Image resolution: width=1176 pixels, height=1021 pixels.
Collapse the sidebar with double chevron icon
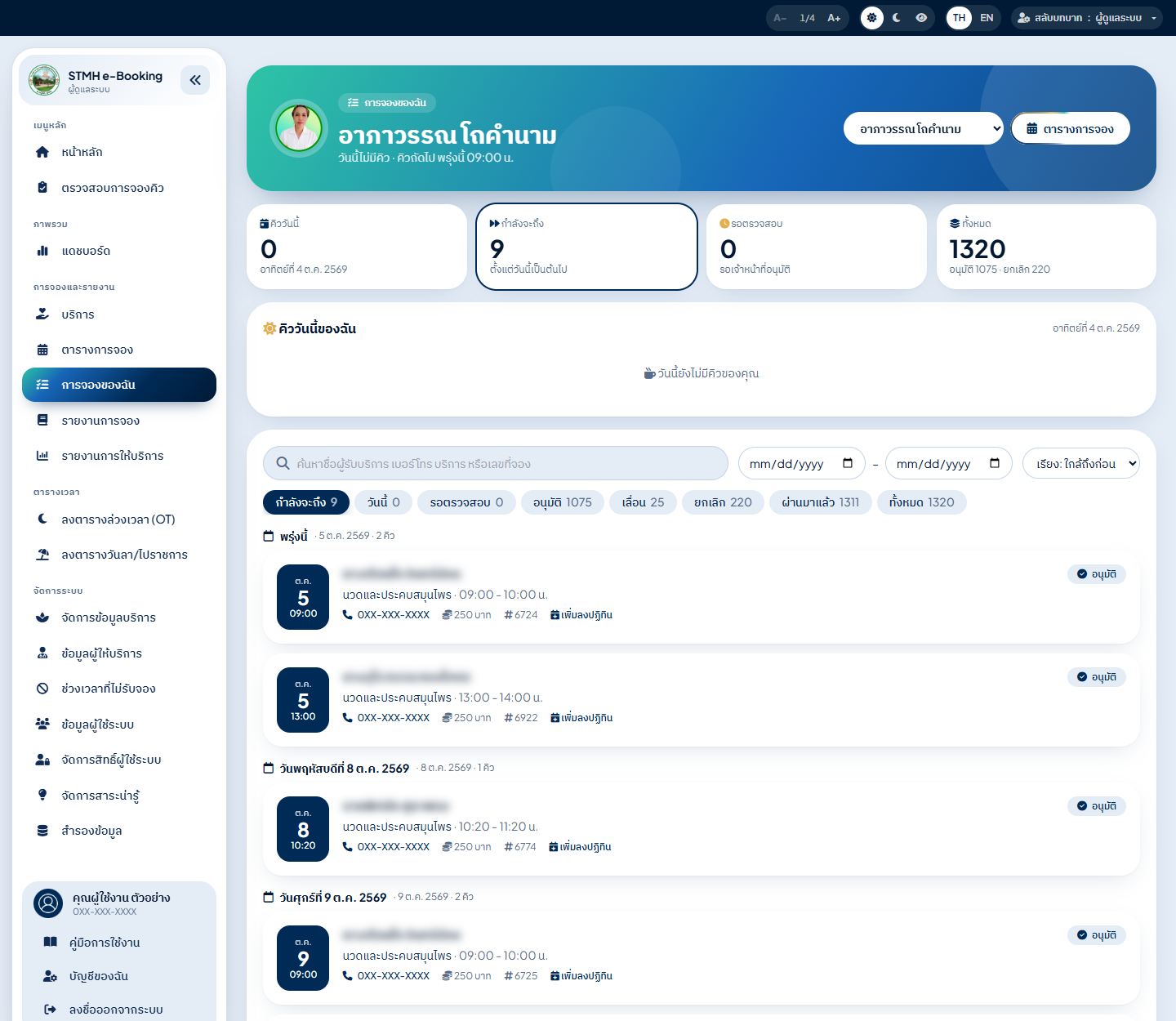click(195, 80)
